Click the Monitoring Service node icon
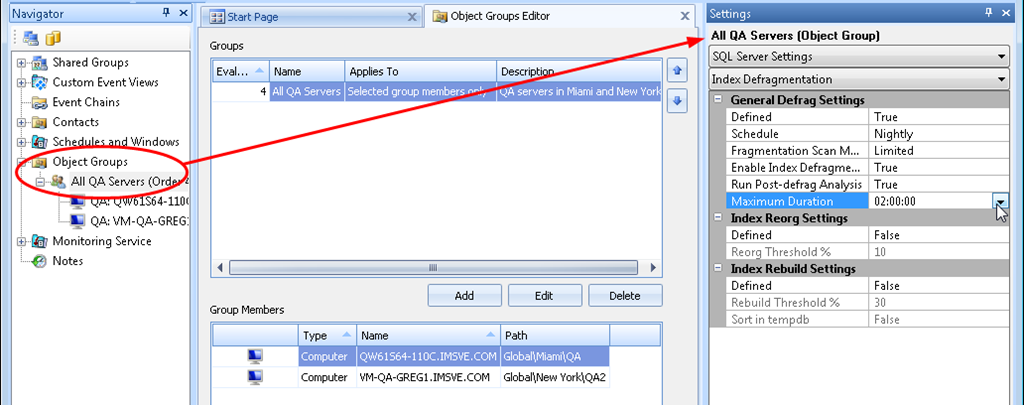The width and height of the screenshot is (1024, 405). click(40, 241)
